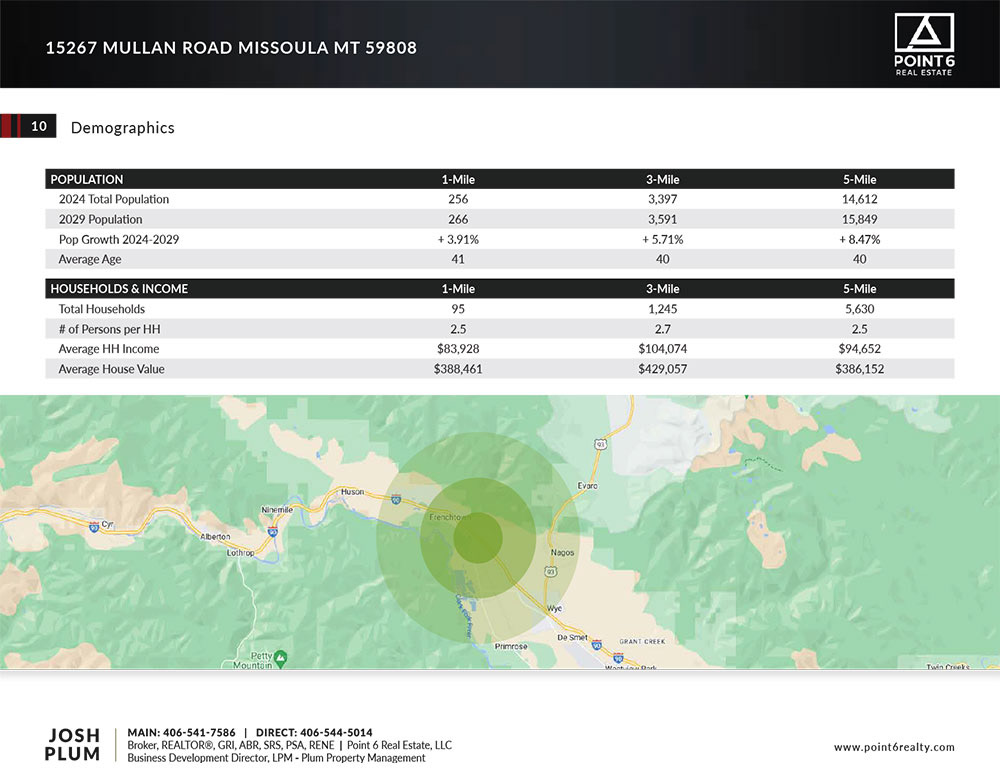
Task: Click the Frenchtown label on the map
Action: click(x=449, y=517)
